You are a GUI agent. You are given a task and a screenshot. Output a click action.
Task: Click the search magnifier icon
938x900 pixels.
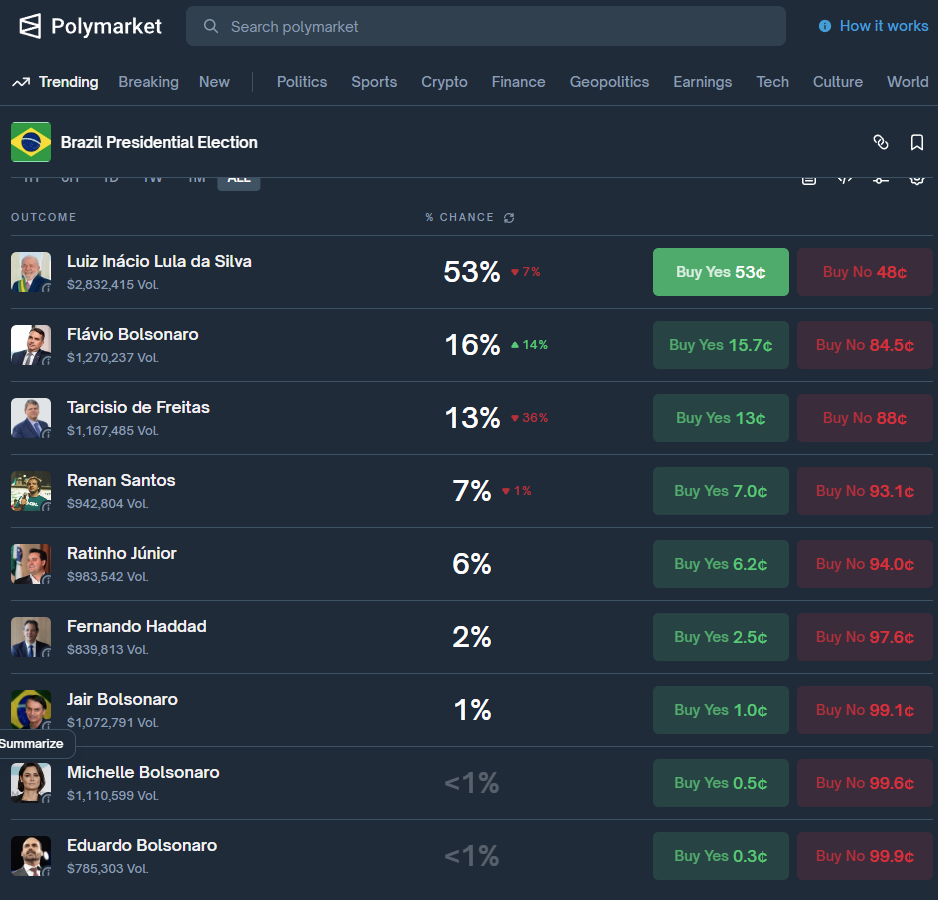pyautogui.click(x=211, y=26)
